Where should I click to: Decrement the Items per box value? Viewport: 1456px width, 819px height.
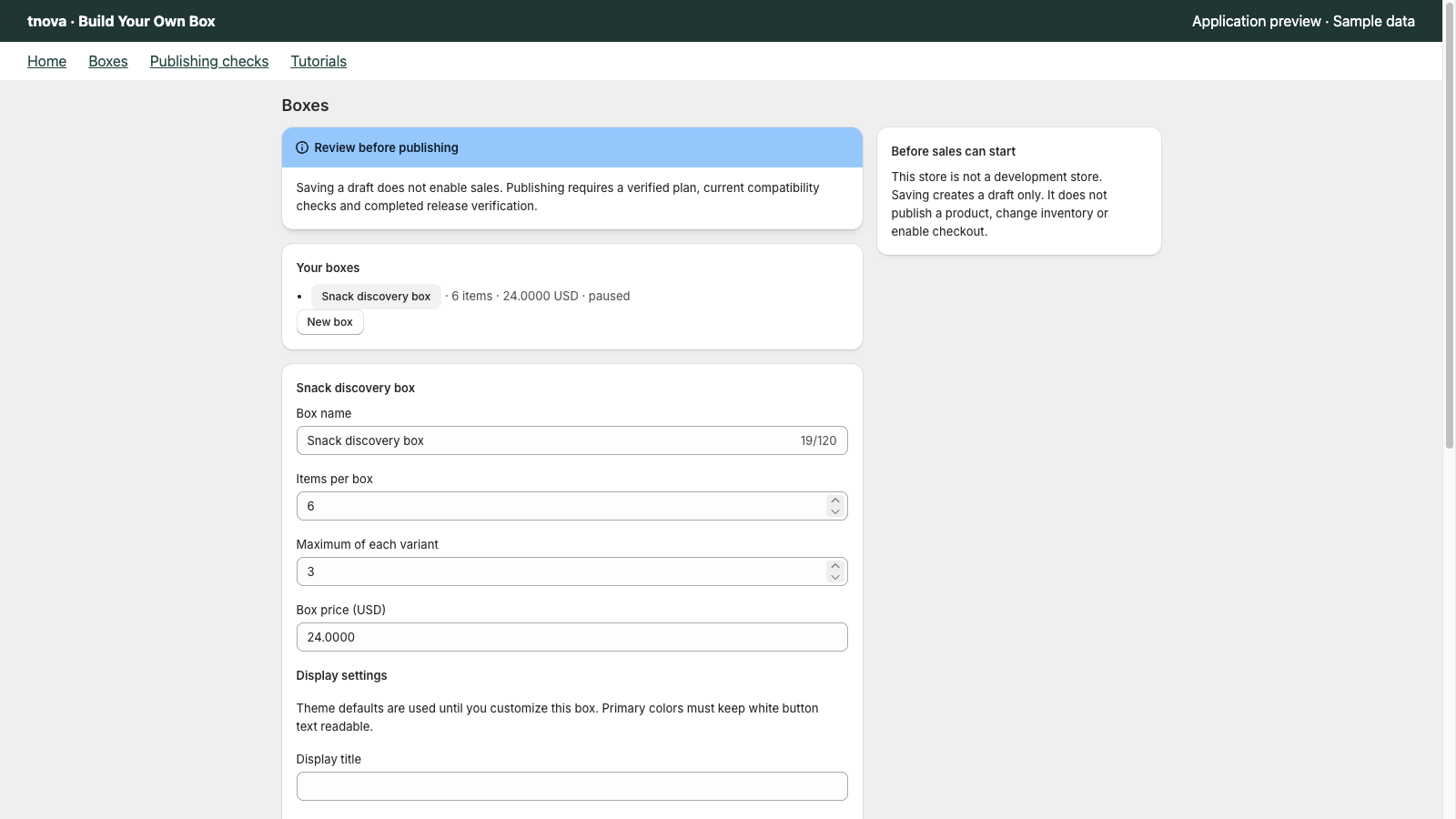835,511
